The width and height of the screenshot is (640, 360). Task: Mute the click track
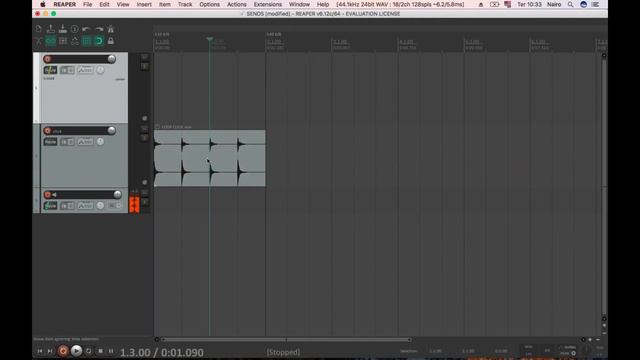point(144,129)
